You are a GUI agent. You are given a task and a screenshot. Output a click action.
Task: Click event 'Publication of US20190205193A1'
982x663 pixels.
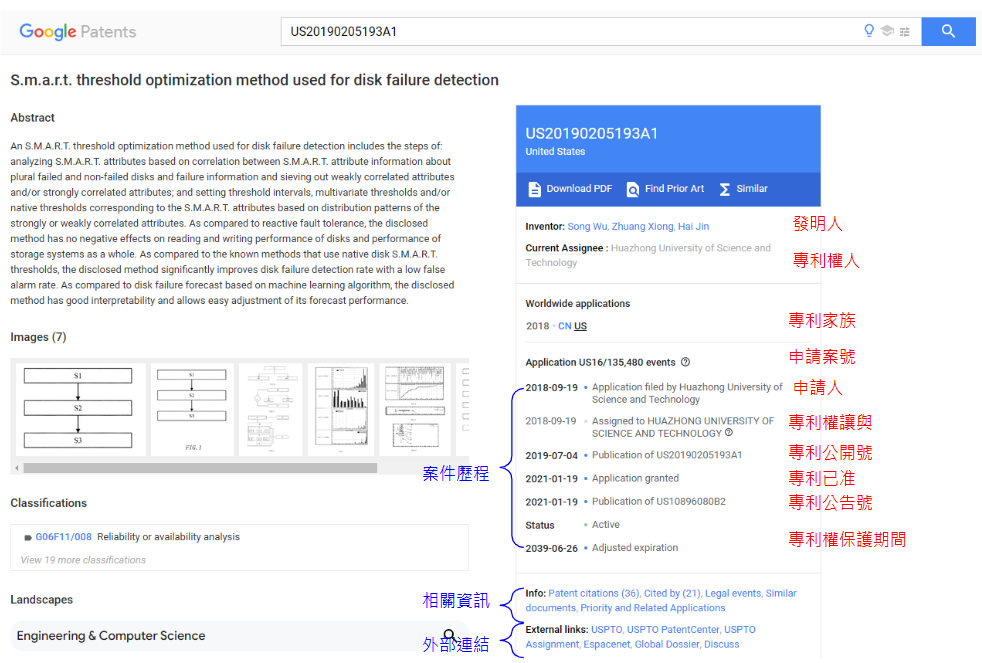(667, 455)
